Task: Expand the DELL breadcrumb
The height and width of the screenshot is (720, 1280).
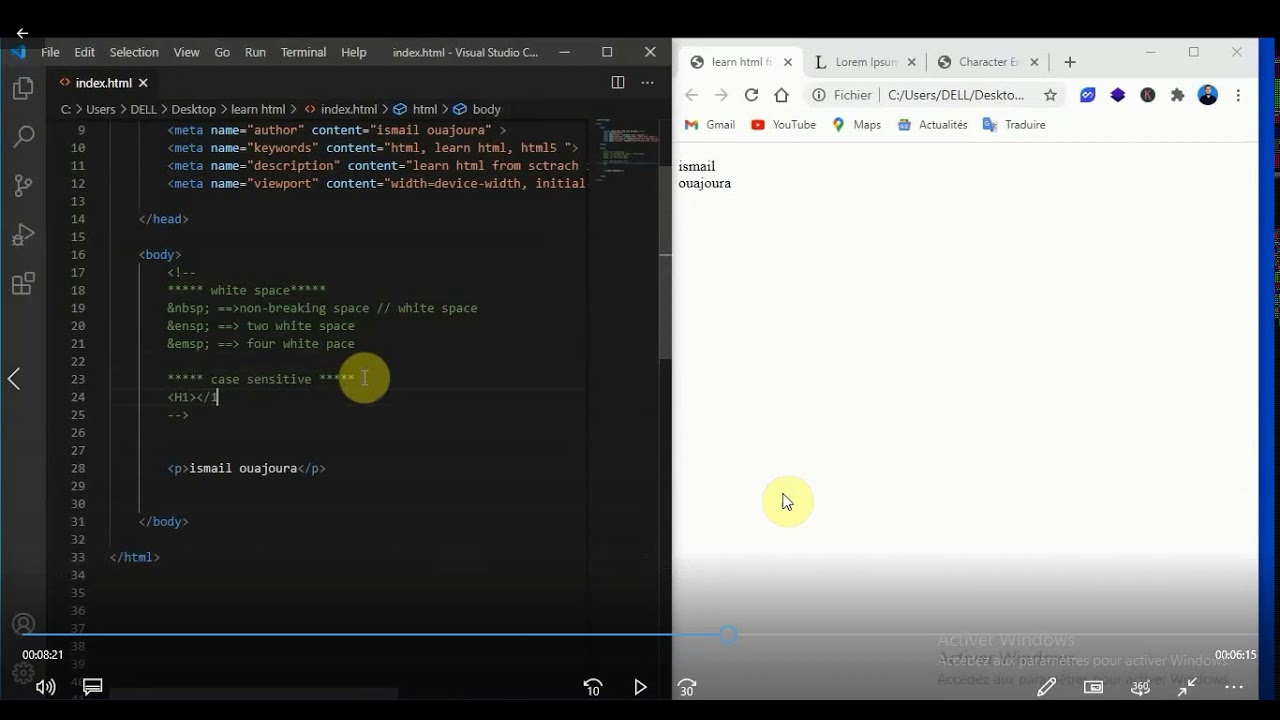Action: click(x=143, y=109)
